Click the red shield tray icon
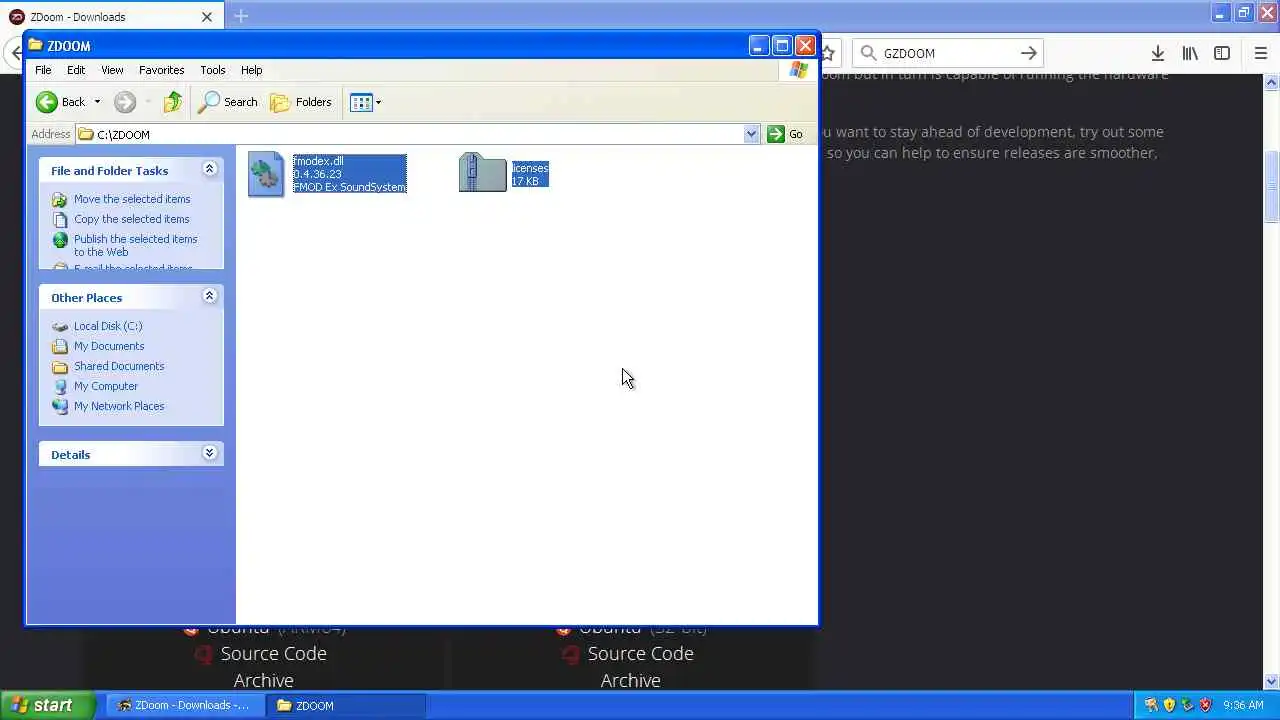 pyautogui.click(x=1205, y=705)
